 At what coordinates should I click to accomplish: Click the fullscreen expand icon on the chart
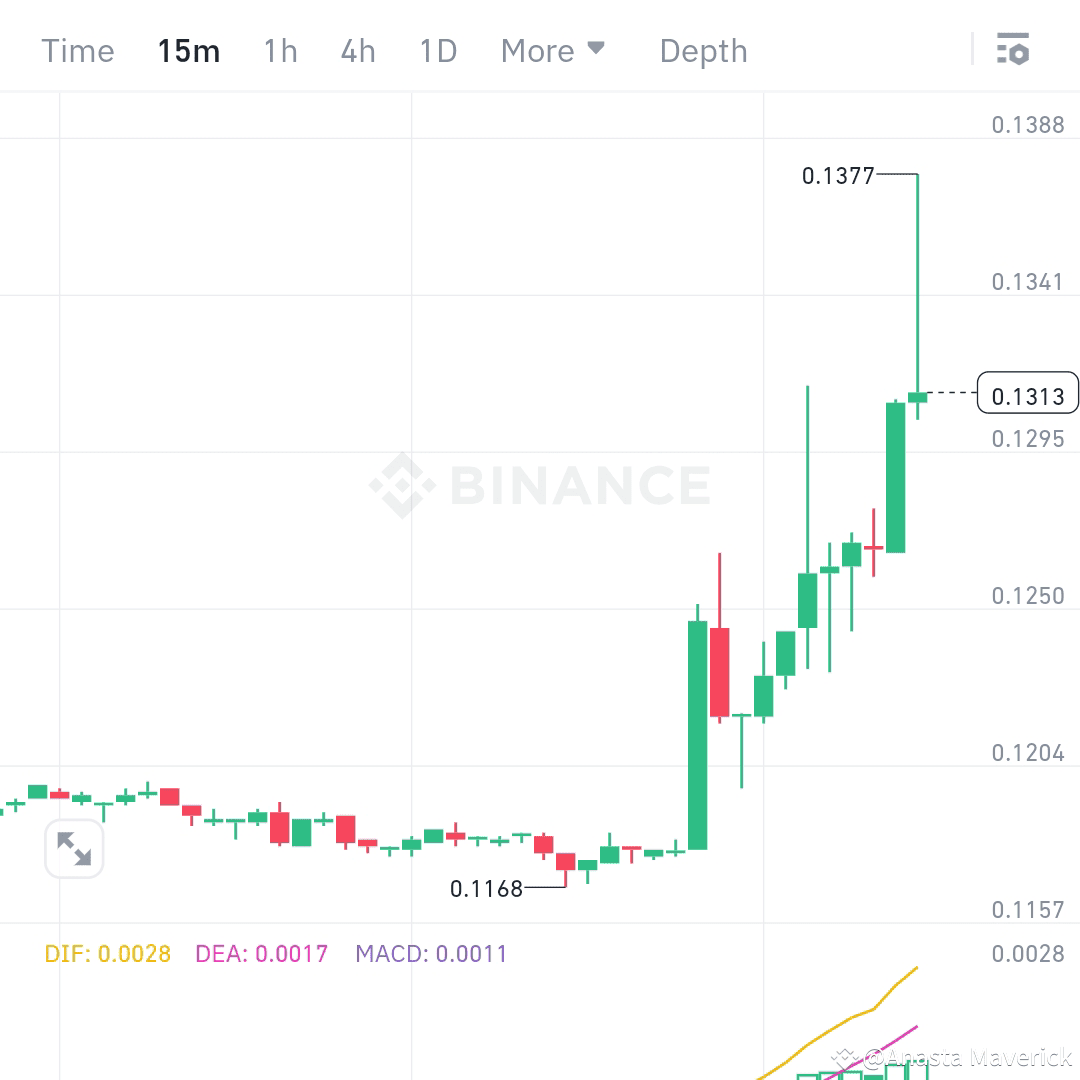(x=74, y=848)
